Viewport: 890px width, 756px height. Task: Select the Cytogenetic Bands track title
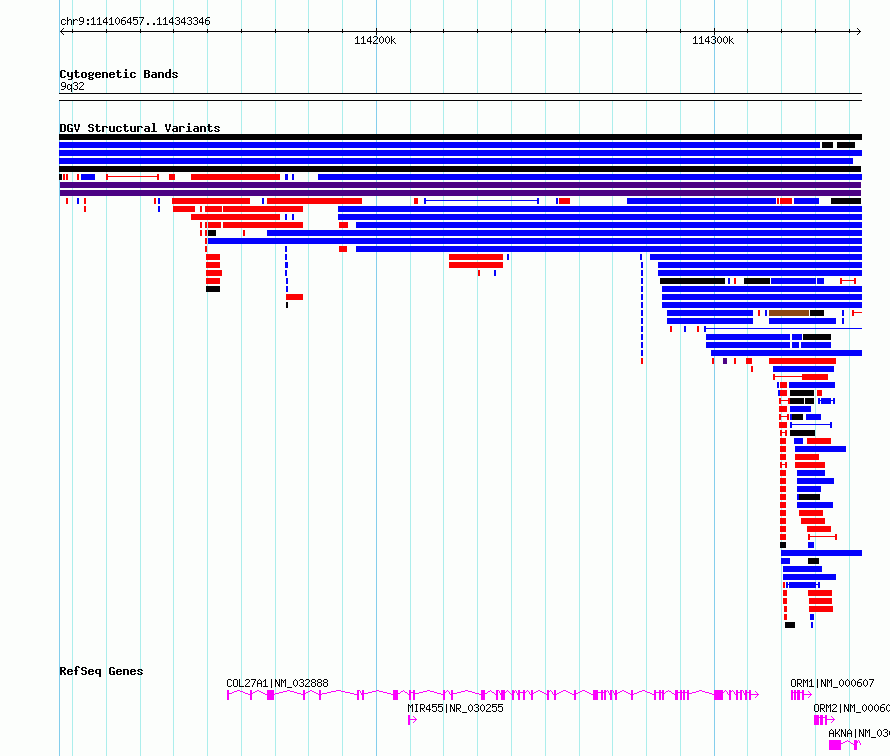119,74
